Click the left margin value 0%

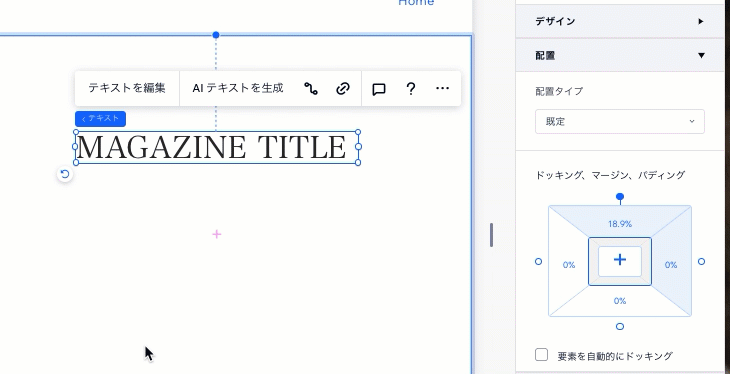pos(568,265)
